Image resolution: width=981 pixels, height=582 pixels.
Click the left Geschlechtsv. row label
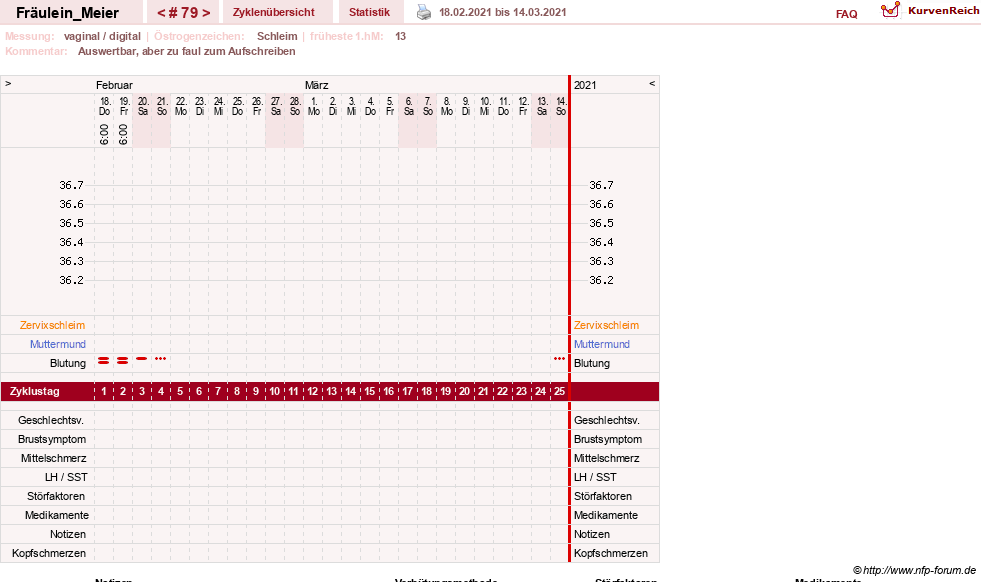(51, 421)
